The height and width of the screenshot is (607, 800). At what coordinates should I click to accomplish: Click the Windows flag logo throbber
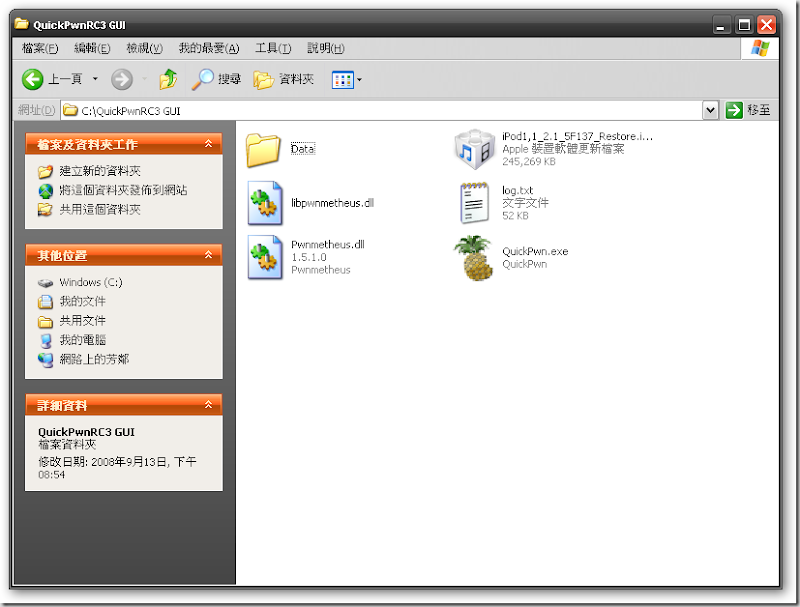(x=760, y=48)
